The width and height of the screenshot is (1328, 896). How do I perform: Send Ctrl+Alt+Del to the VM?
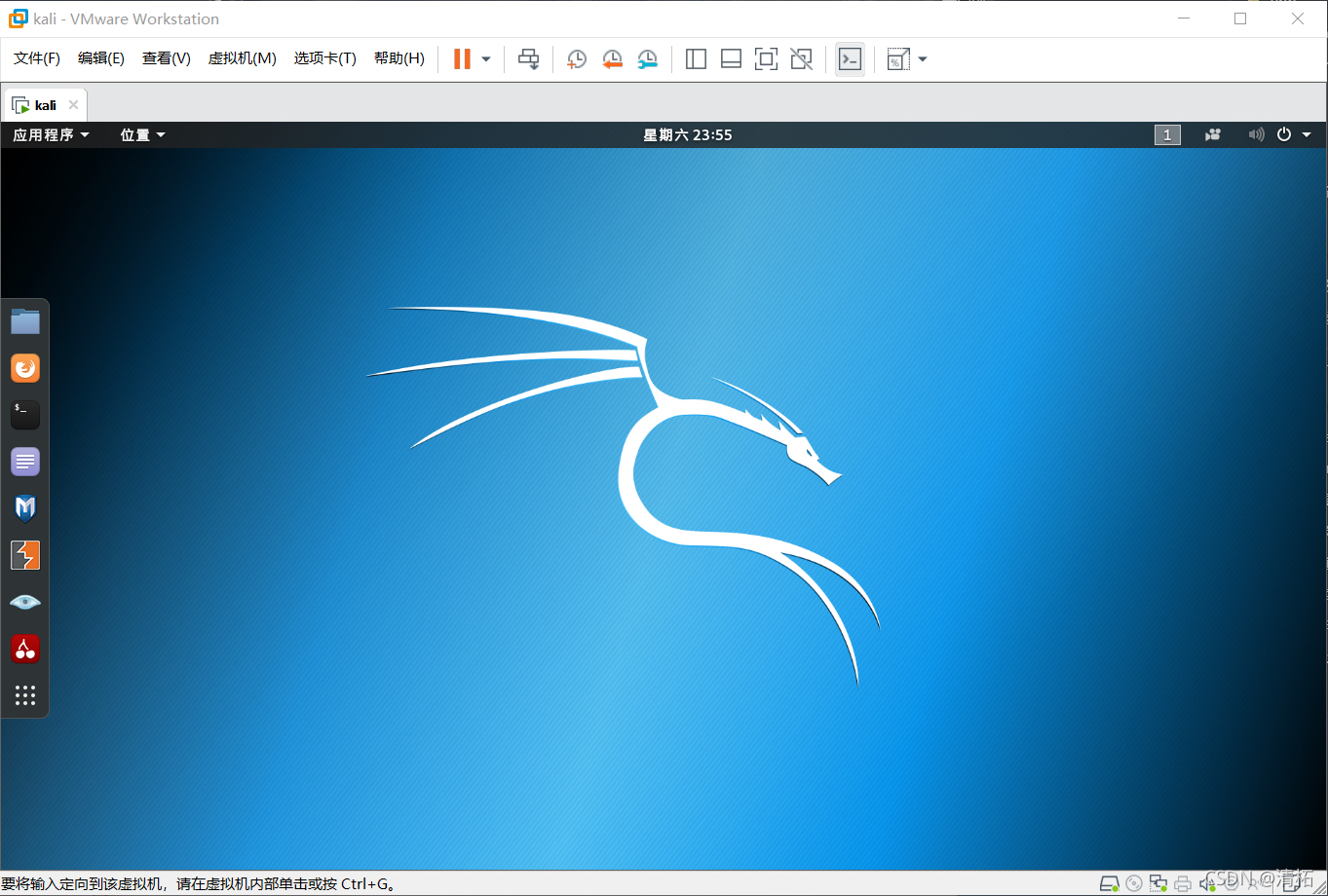tap(528, 59)
